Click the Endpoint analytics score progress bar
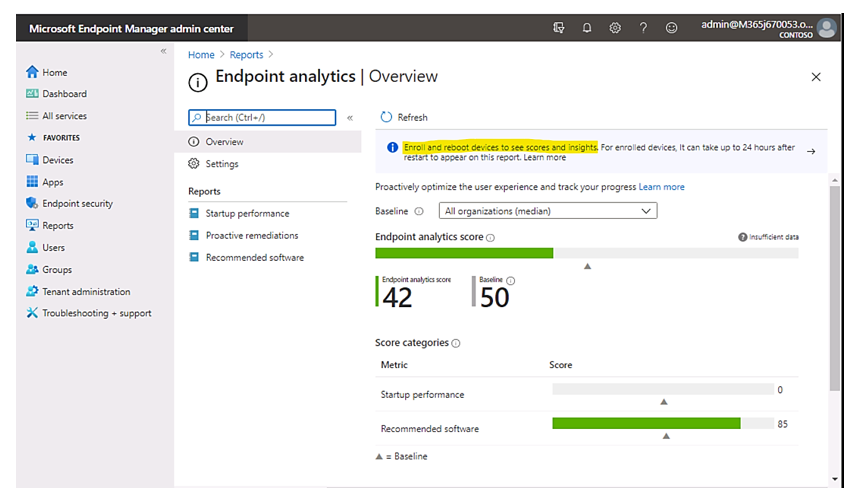 pyautogui.click(x=587, y=253)
